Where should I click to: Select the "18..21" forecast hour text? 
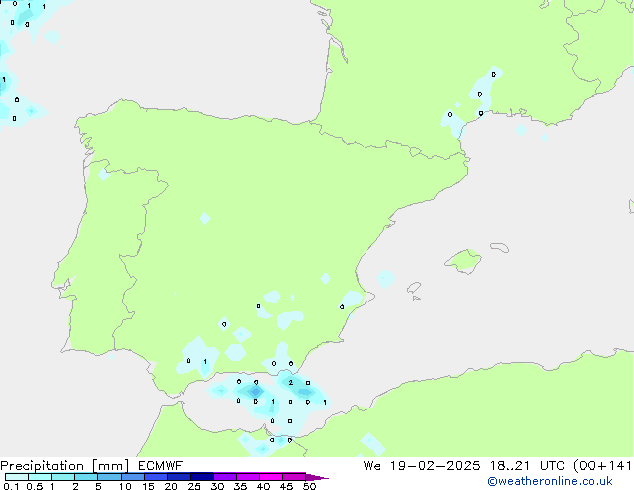[509, 466]
